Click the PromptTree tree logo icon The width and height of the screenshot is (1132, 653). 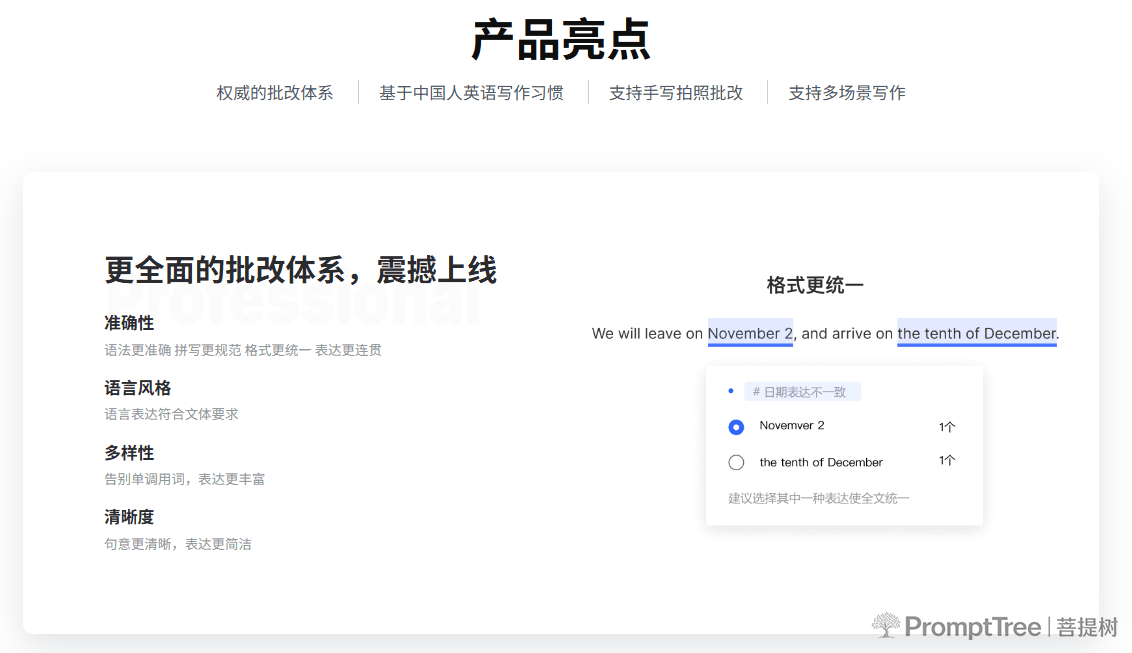click(x=886, y=626)
